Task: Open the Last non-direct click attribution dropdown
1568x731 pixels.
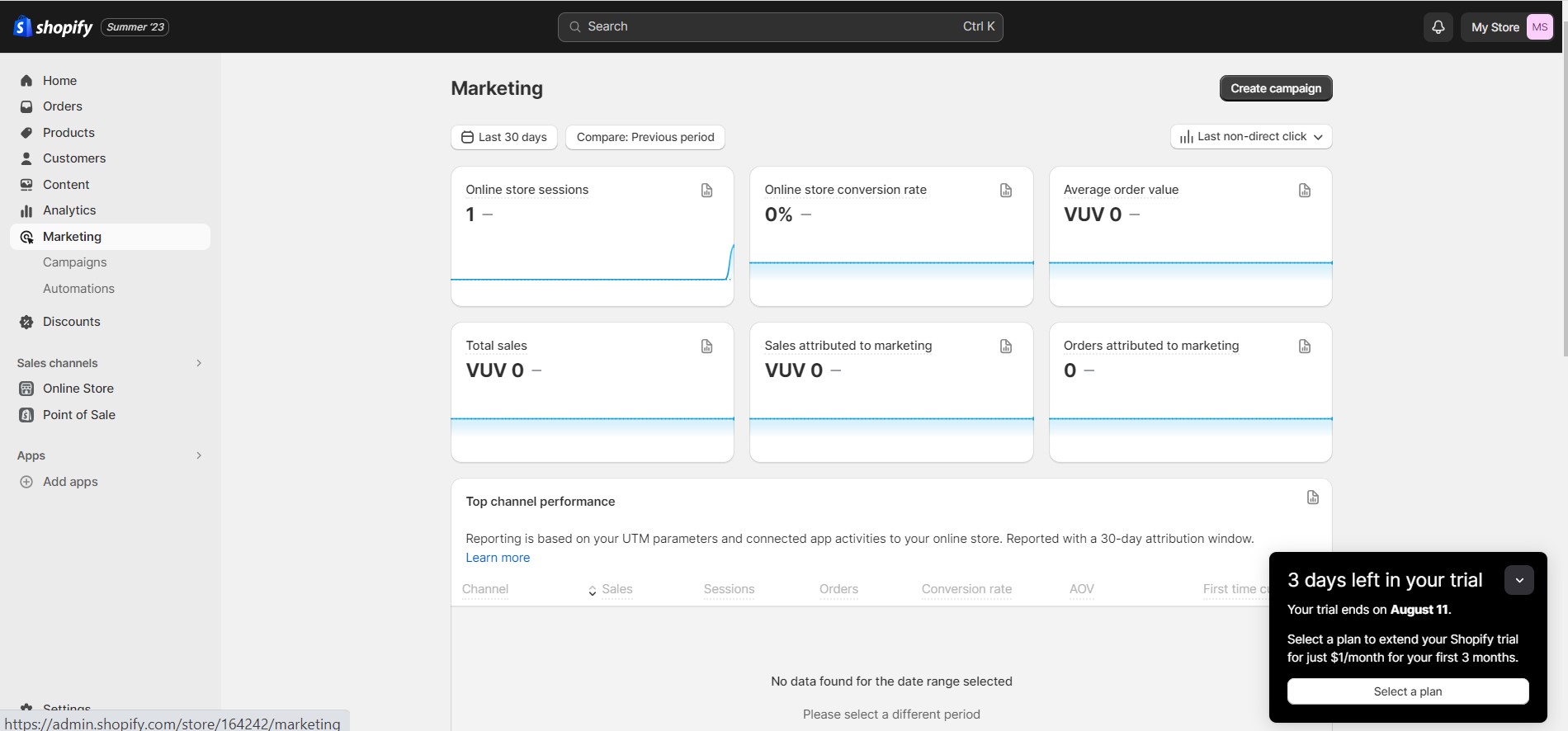Action: (x=1251, y=137)
